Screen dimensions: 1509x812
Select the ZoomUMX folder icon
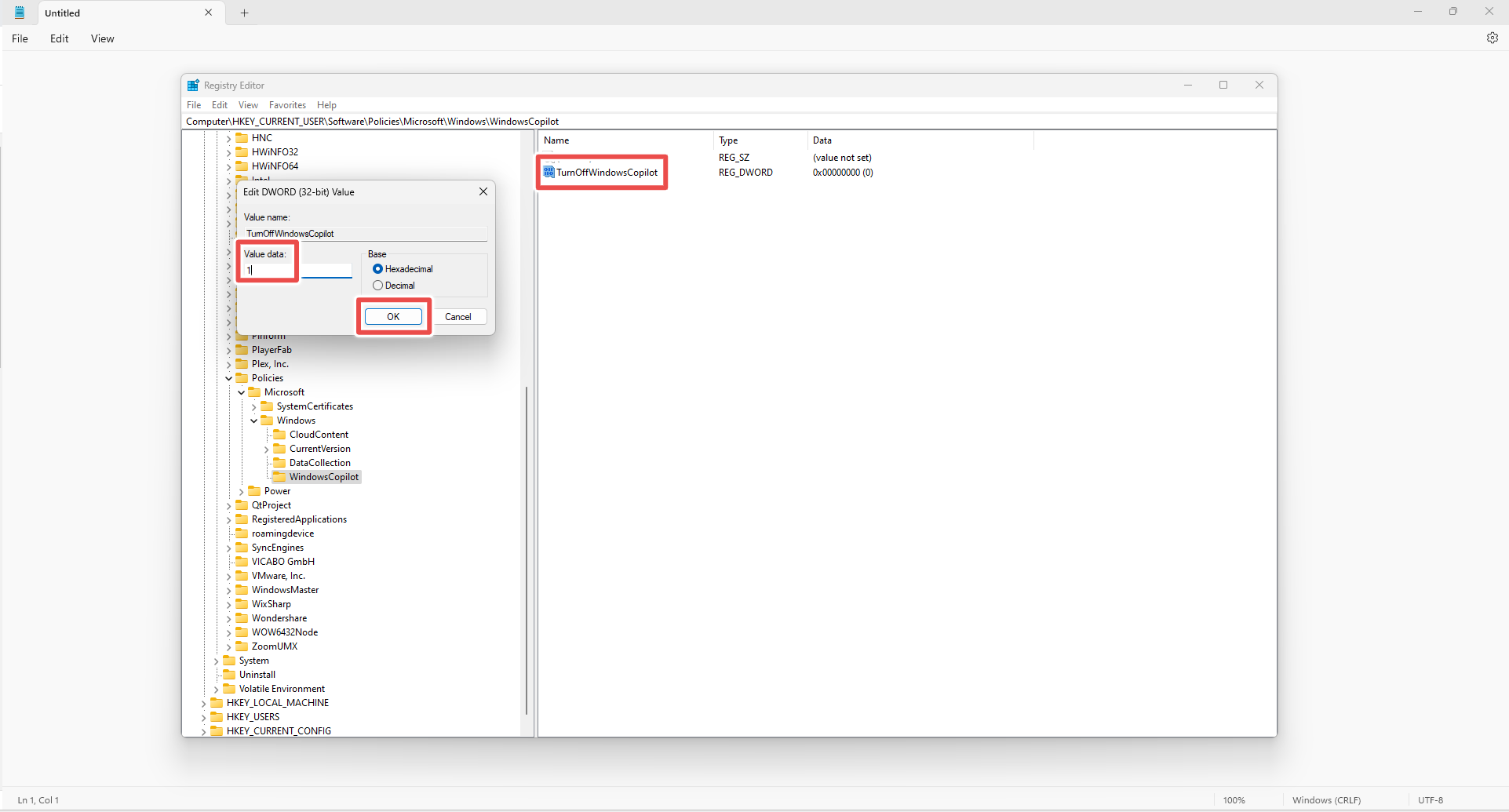pyautogui.click(x=242, y=646)
